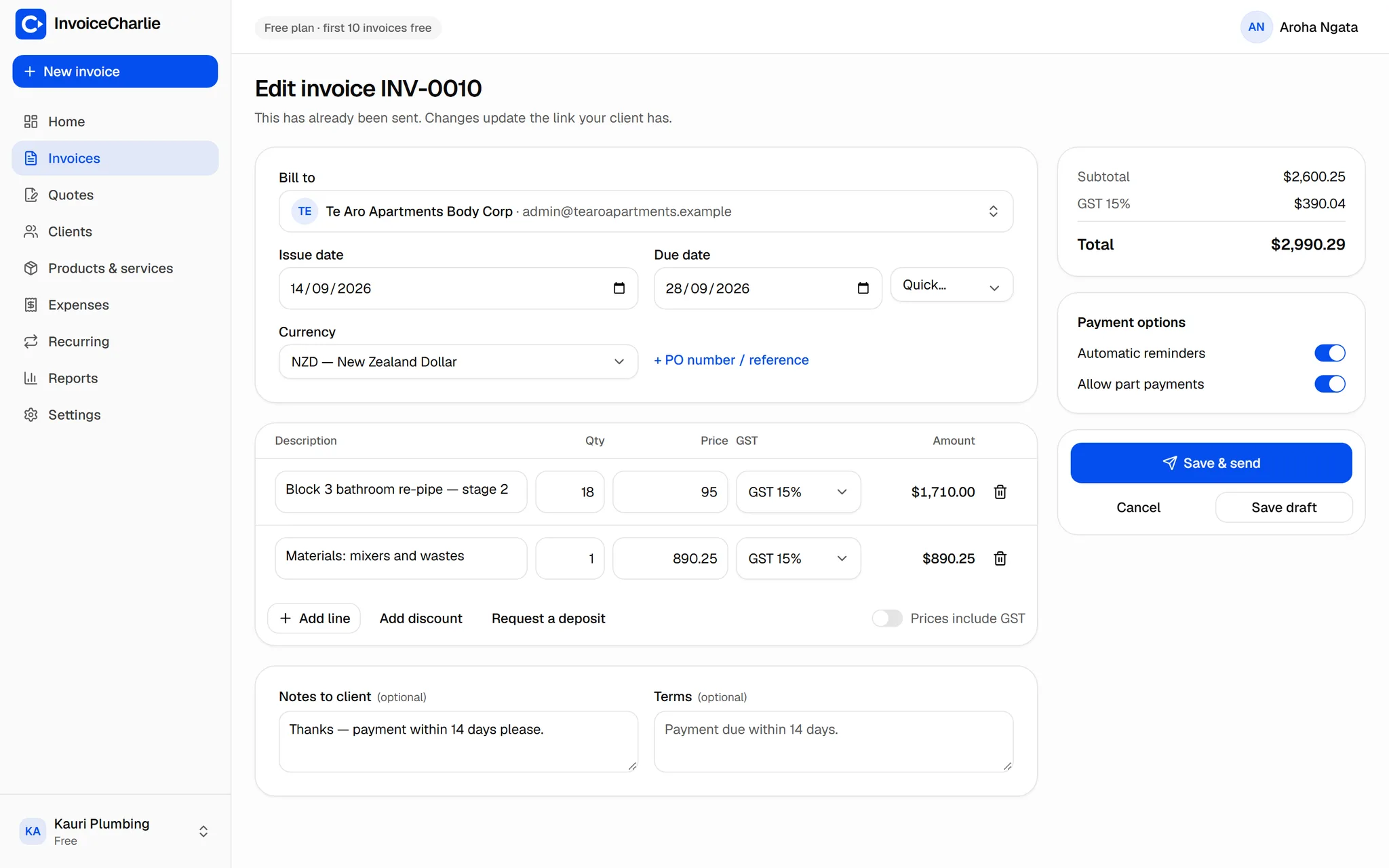Click the InvoiceCharlie logo icon
Image resolution: width=1389 pixels, height=868 pixels.
tap(31, 24)
